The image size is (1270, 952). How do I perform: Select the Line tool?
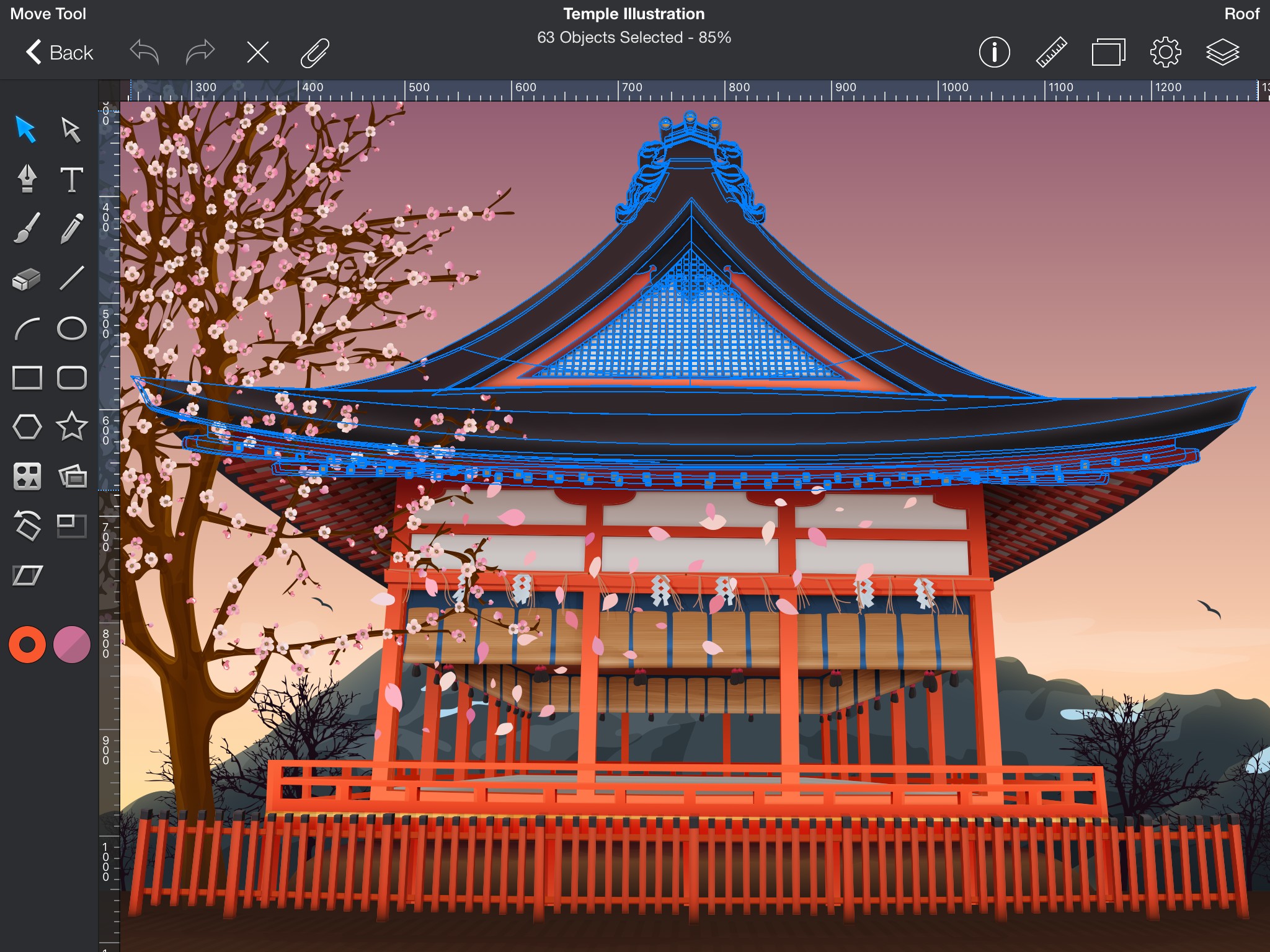[71, 279]
